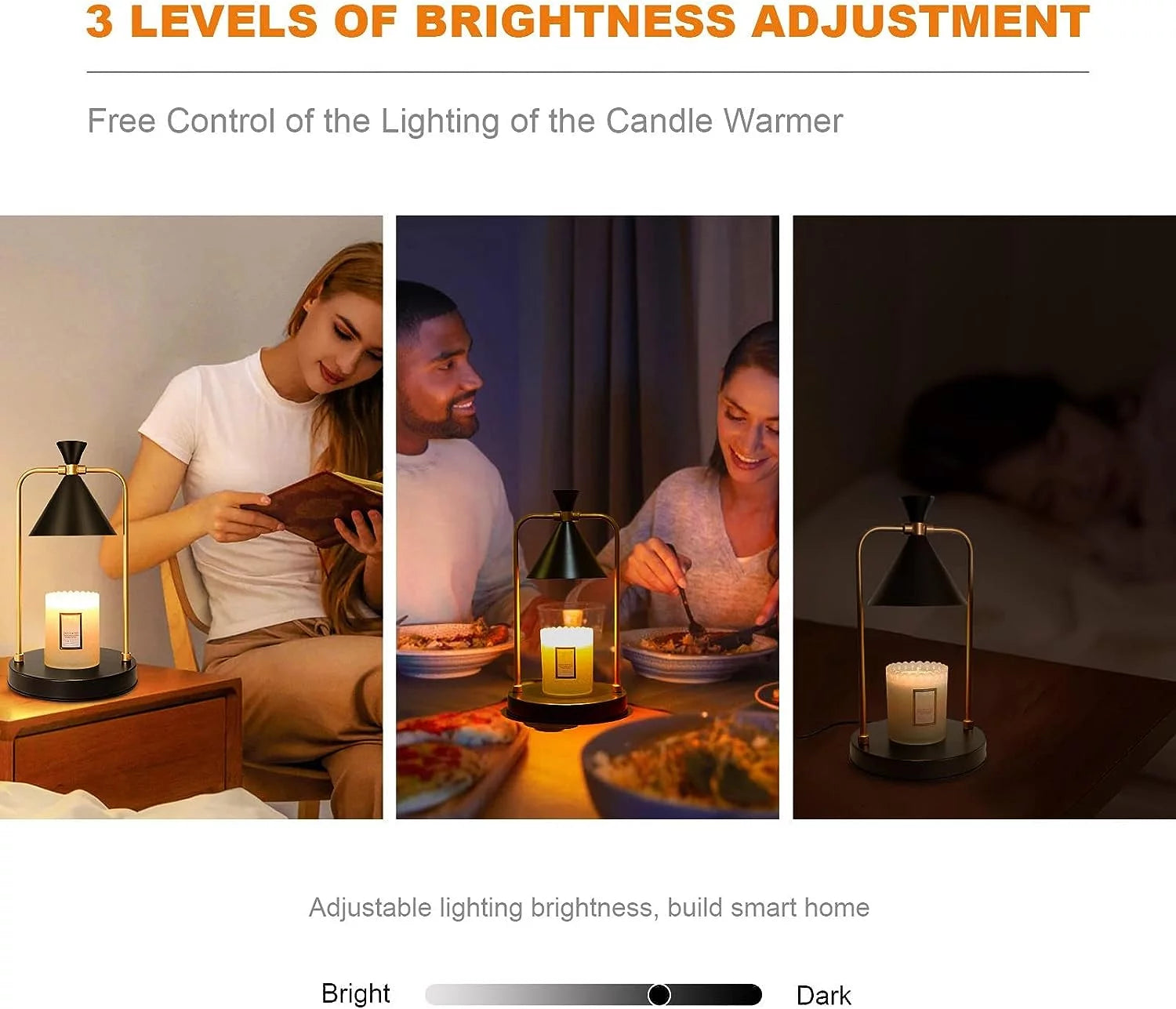Screen dimensions: 1176x1009
Task: Click the "3 LEVELS OF BRIGHTNESS ADJUSTMENT" orange heading
Action: 588,21
